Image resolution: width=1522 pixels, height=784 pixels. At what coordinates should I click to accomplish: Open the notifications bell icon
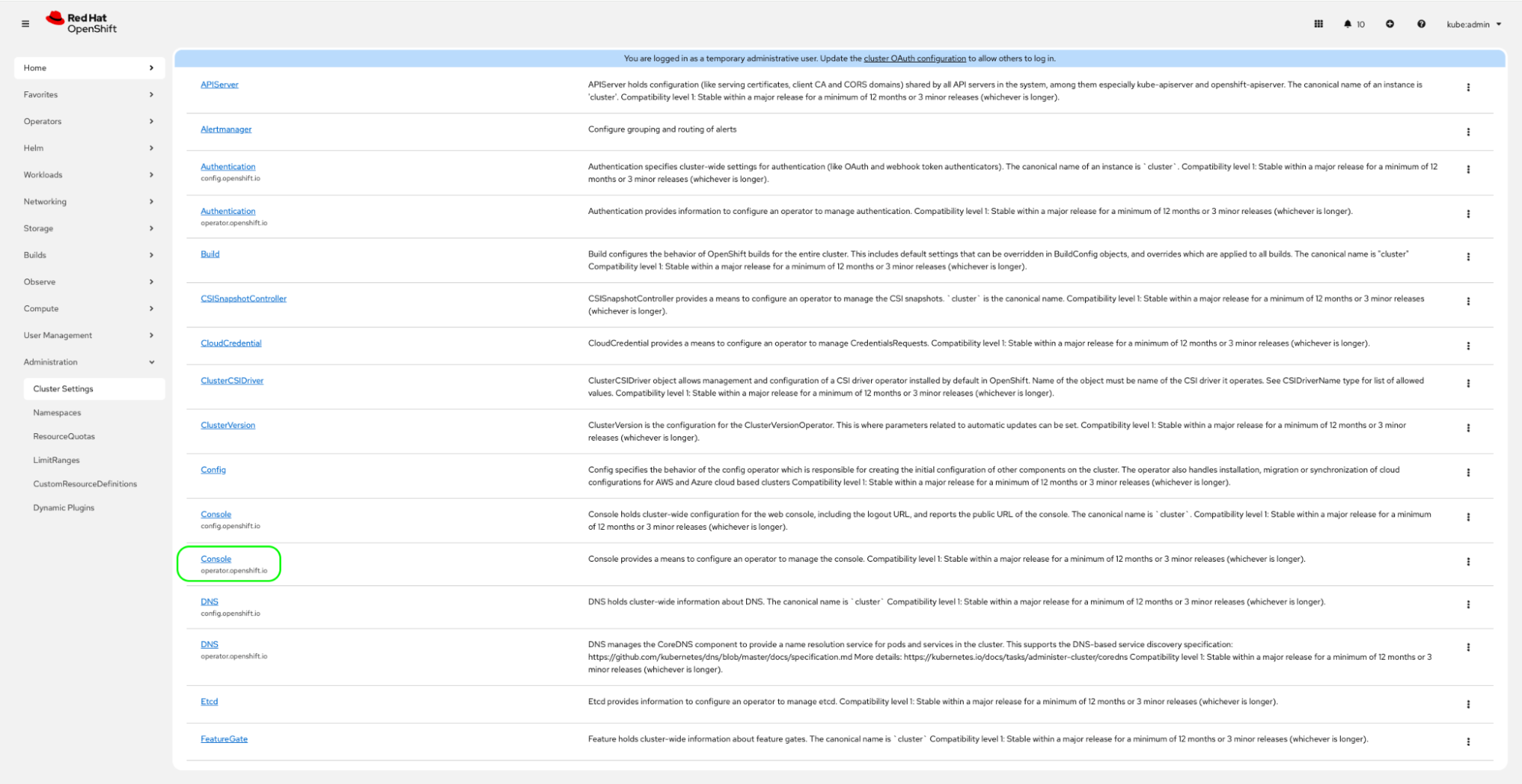tap(1354, 24)
